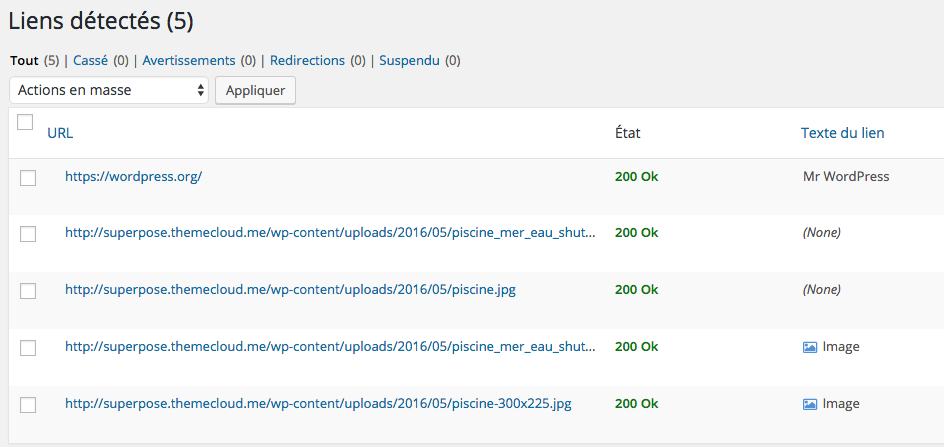Click 200 Ok status for piscine.jpg row

pyautogui.click(x=637, y=290)
